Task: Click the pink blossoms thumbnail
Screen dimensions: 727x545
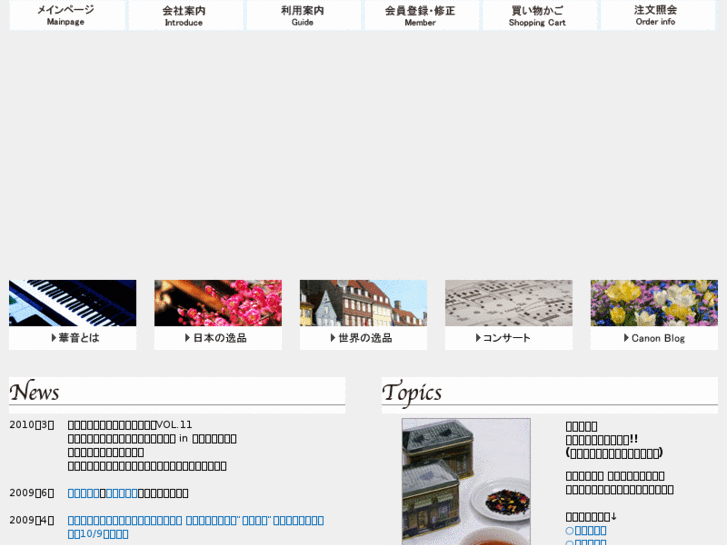Action: tap(218, 302)
